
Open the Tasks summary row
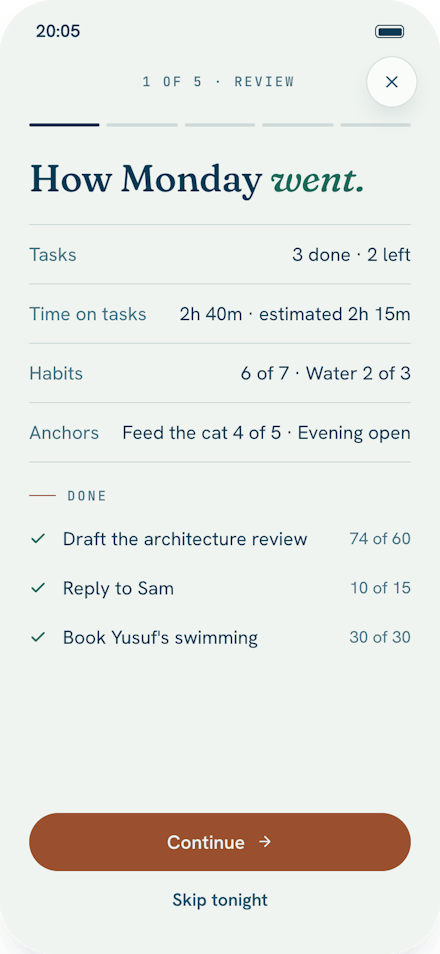pyautogui.click(x=220, y=254)
